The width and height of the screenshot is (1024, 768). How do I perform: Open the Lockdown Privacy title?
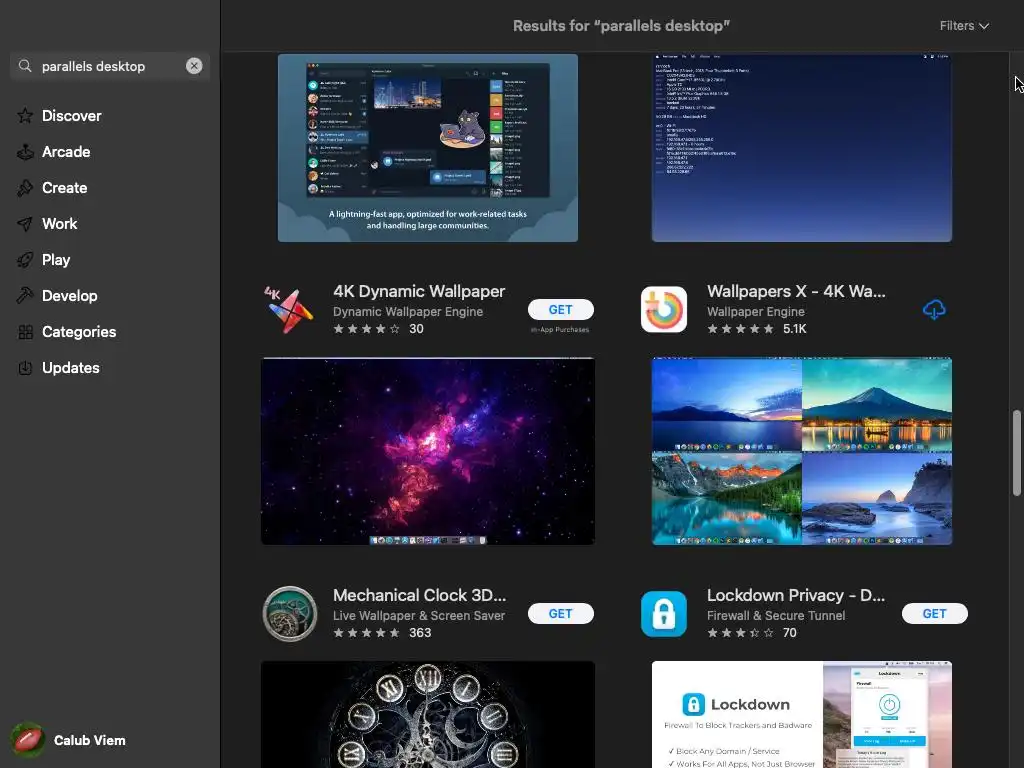point(795,596)
